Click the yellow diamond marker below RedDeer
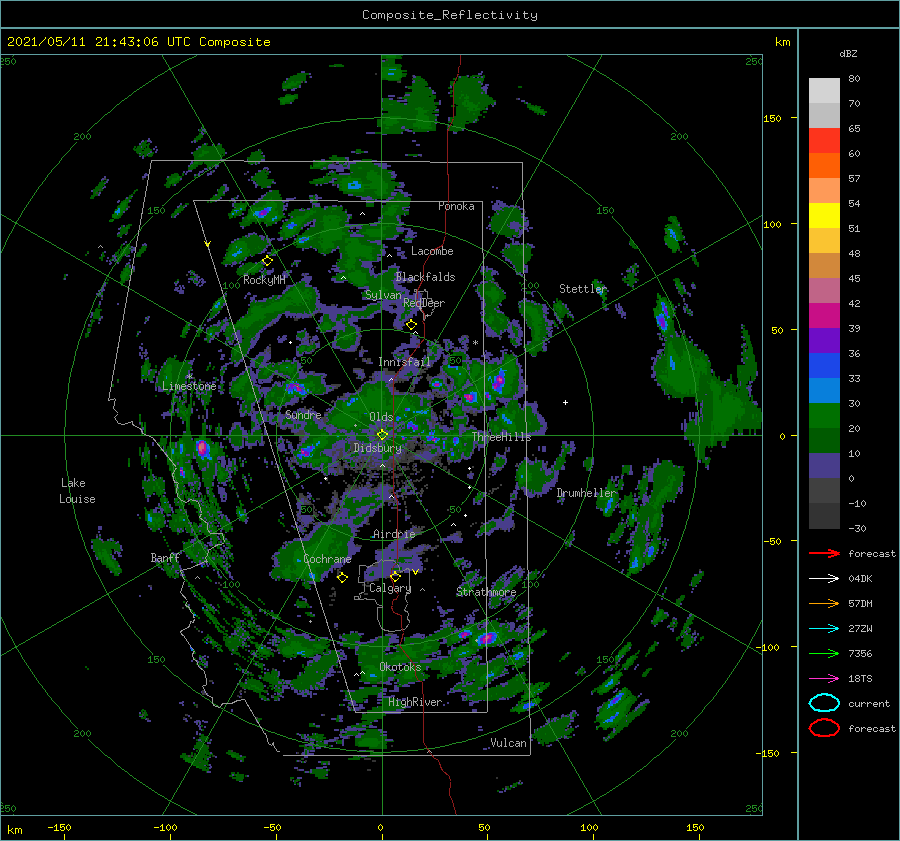 coord(411,325)
